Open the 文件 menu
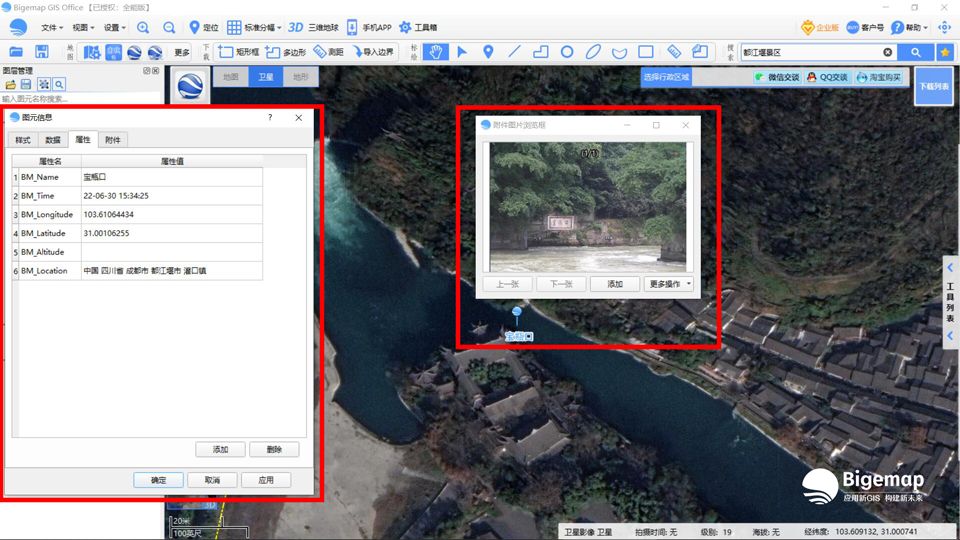The image size is (960, 540). click(51, 28)
